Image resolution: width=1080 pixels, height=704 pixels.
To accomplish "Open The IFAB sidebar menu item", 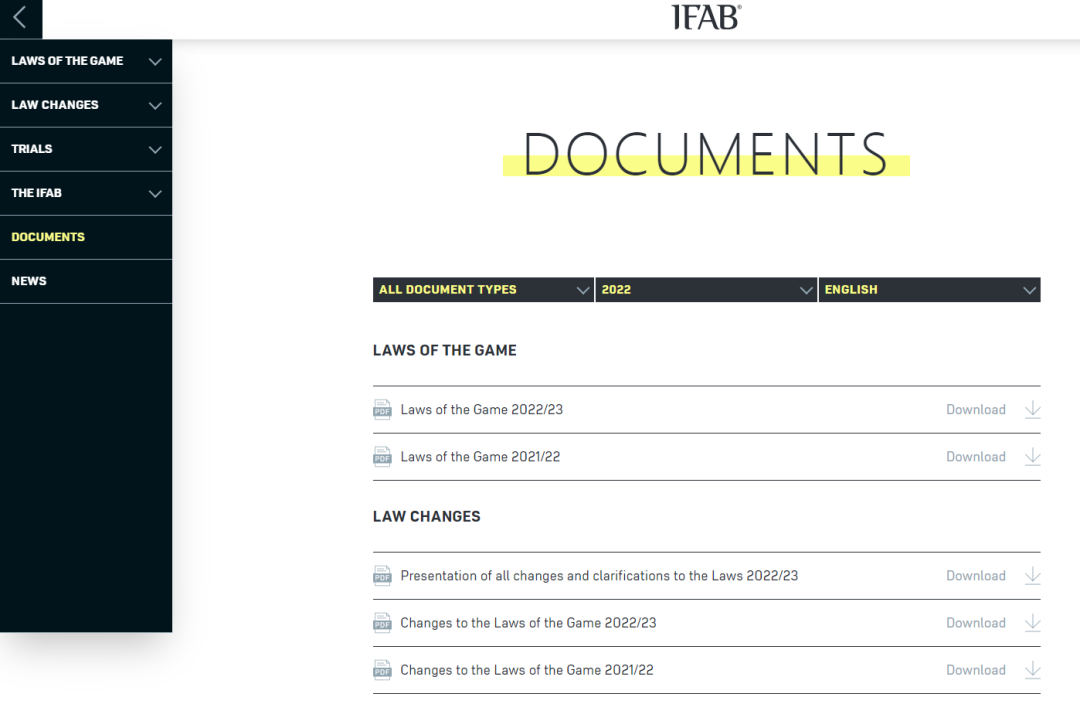I will pos(37,193).
